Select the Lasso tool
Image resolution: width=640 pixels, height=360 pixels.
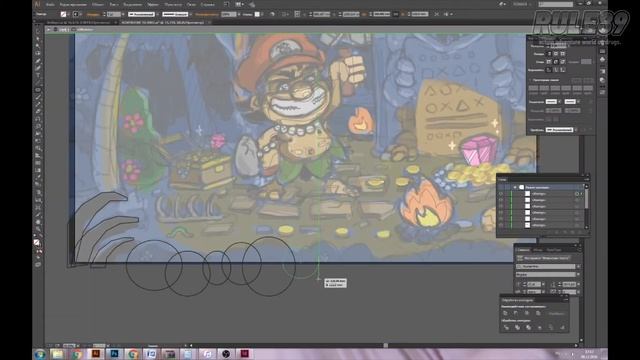click(38, 53)
